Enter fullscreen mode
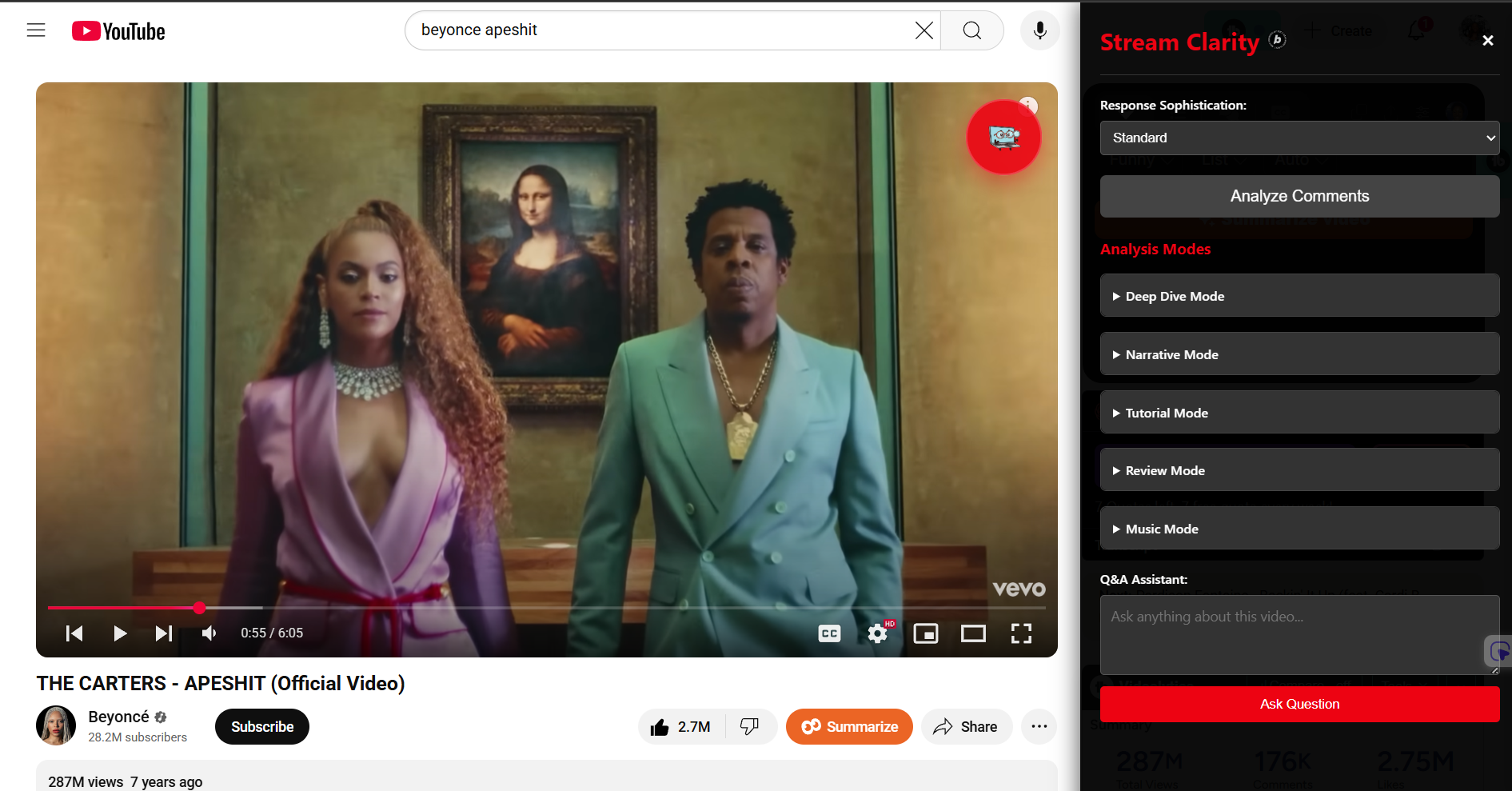1512x791 pixels. pos(1021,633)
